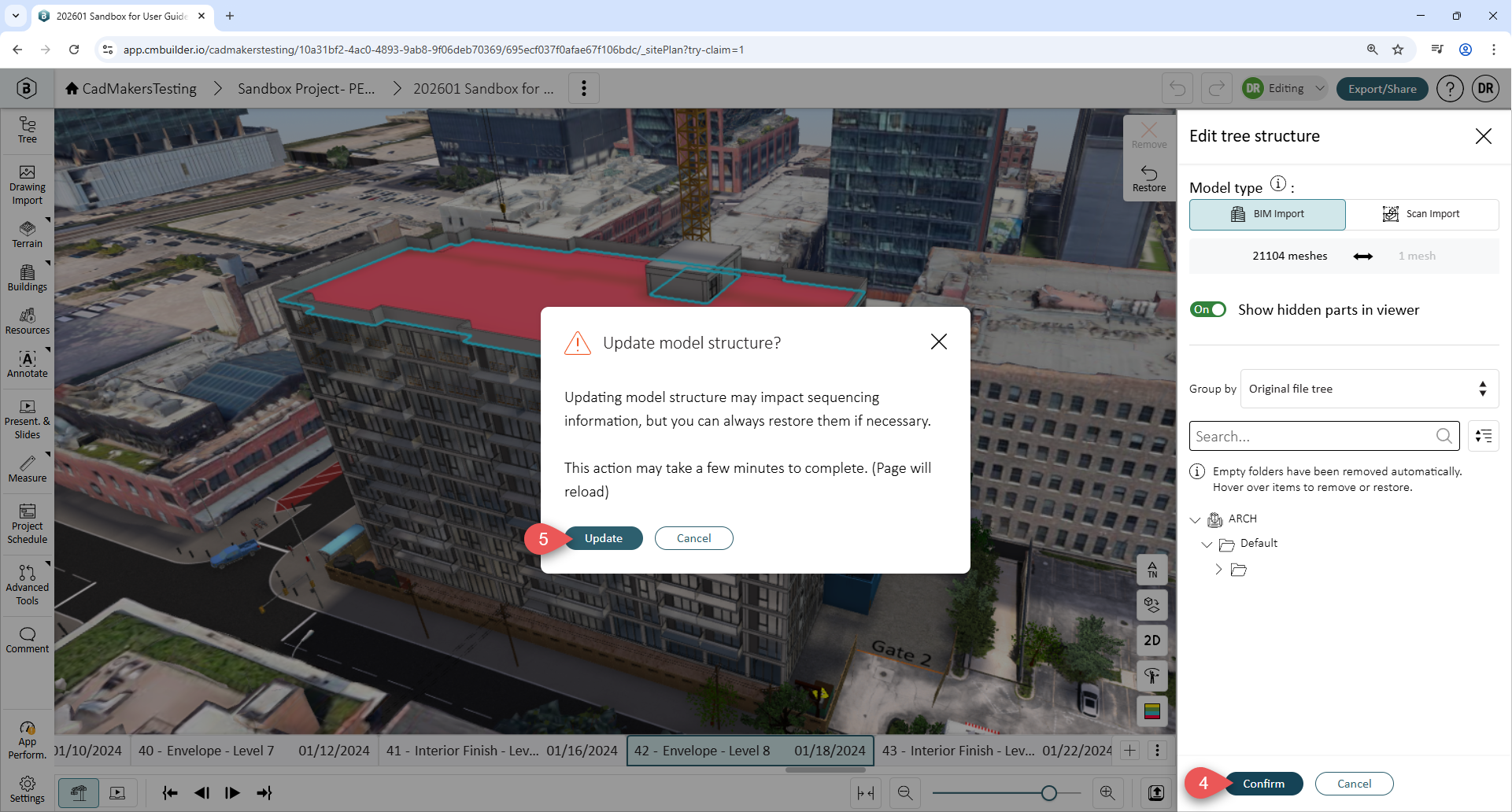Open App Perform. panel
Viewport: 1512px width, 812px height.
28,740
